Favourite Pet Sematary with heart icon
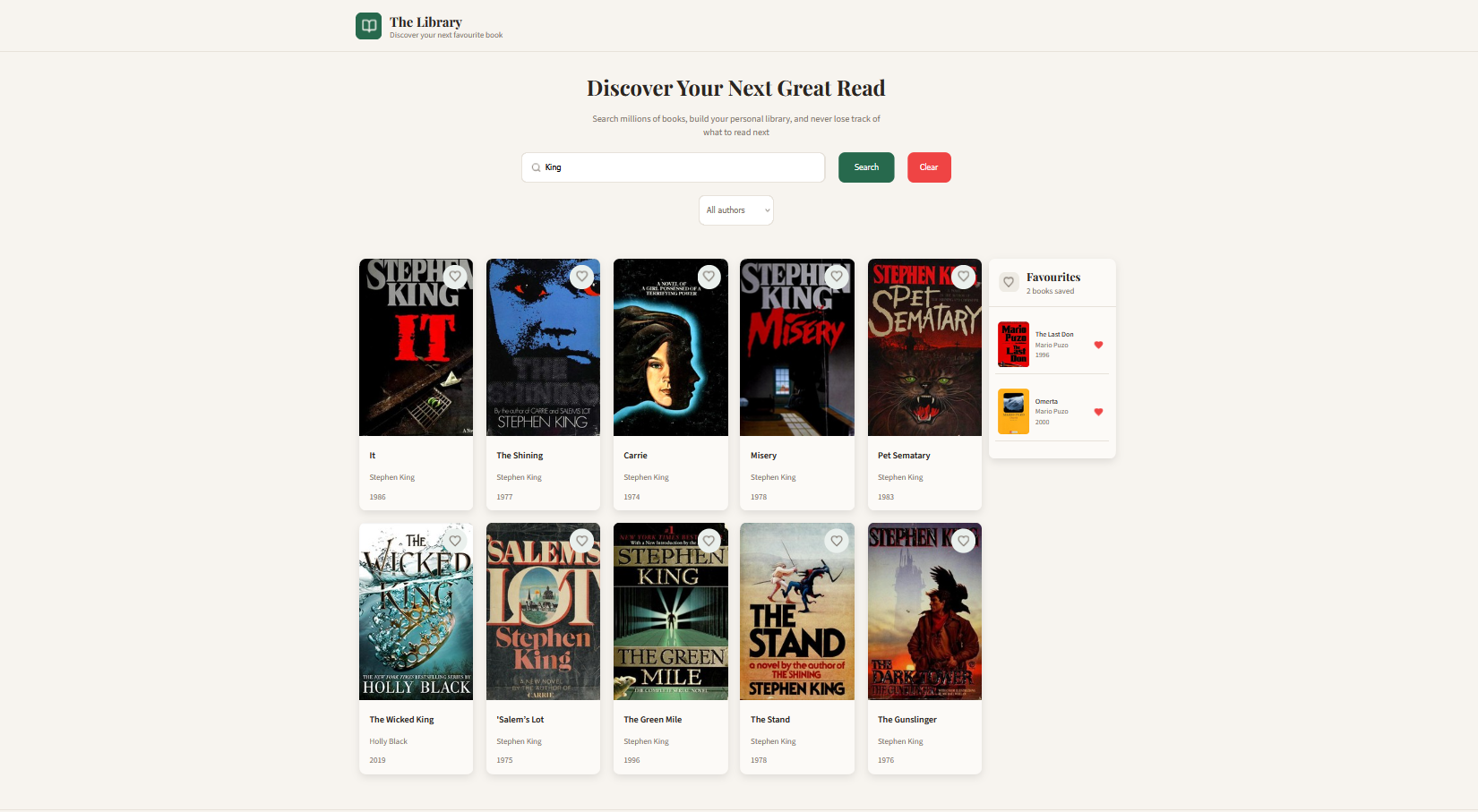The image size is (1478, 812). [x=964, y=277]
